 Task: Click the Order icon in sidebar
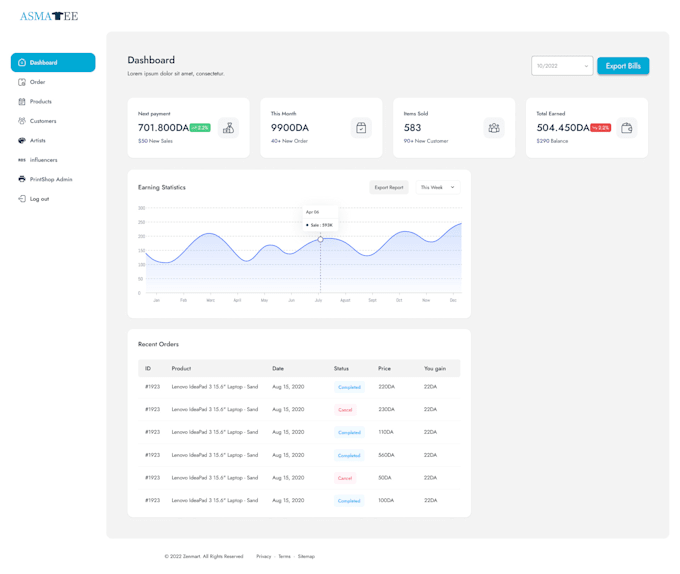[x=22, y=82]
